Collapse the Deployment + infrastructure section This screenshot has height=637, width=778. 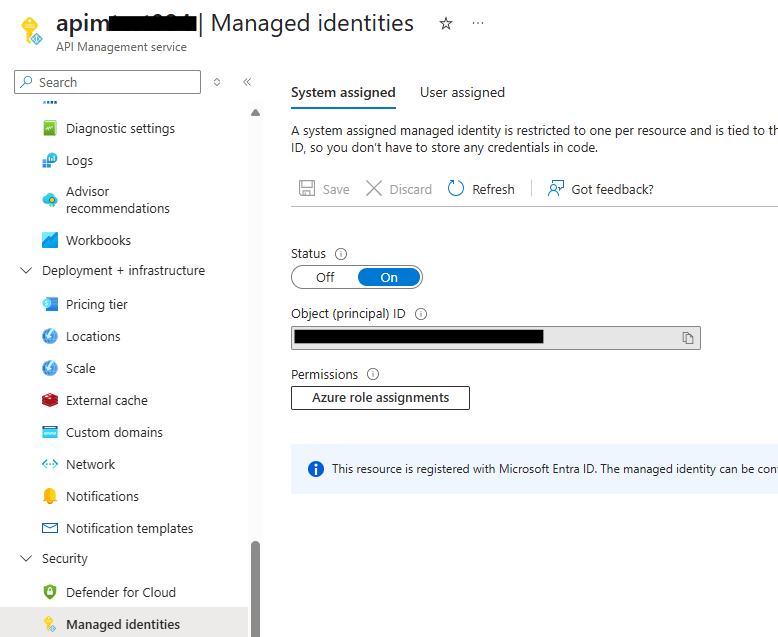(x=26, y=270)
